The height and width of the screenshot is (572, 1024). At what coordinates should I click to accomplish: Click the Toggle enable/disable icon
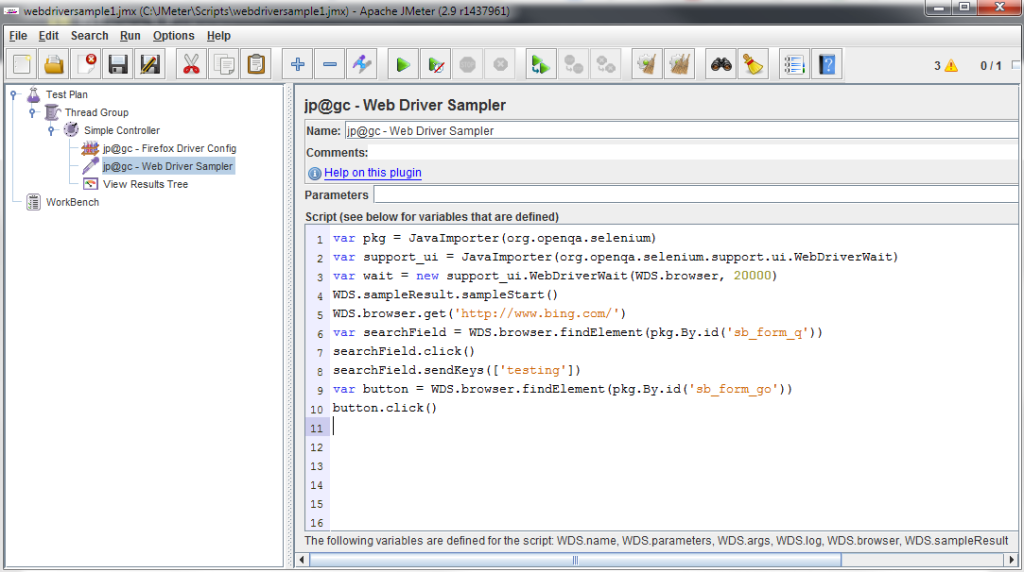(x=362, y=65)
